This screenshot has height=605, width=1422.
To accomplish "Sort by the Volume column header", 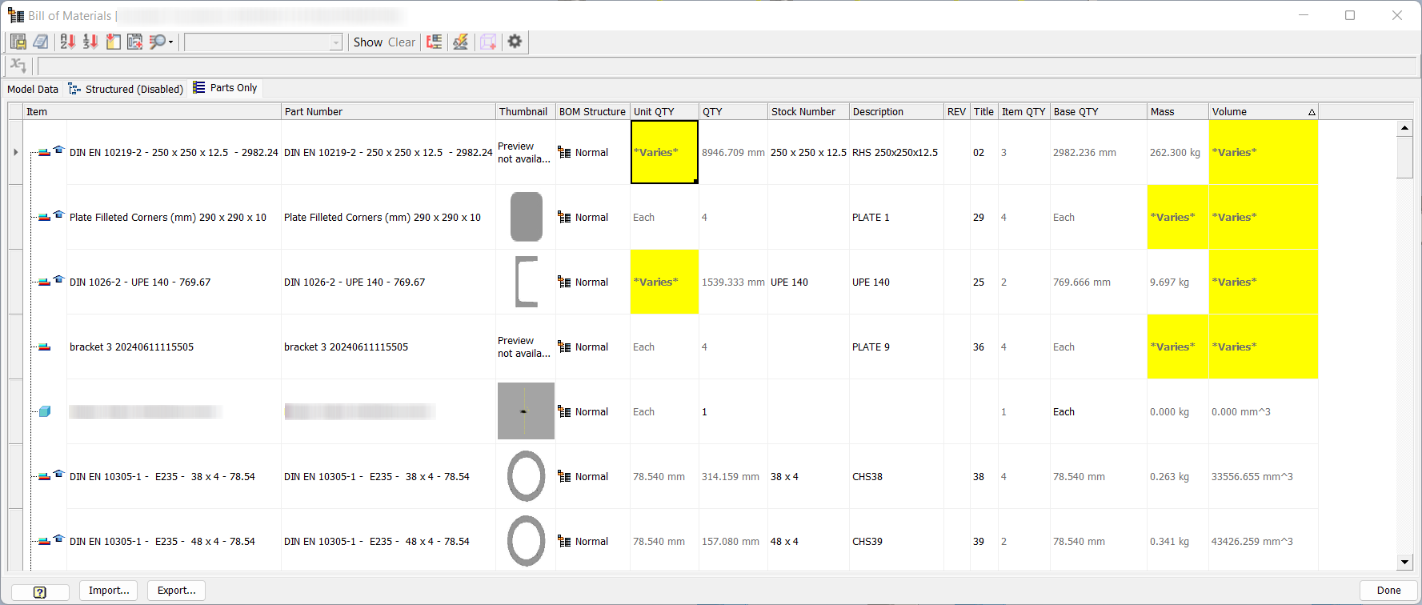I will coord(1263,112).
